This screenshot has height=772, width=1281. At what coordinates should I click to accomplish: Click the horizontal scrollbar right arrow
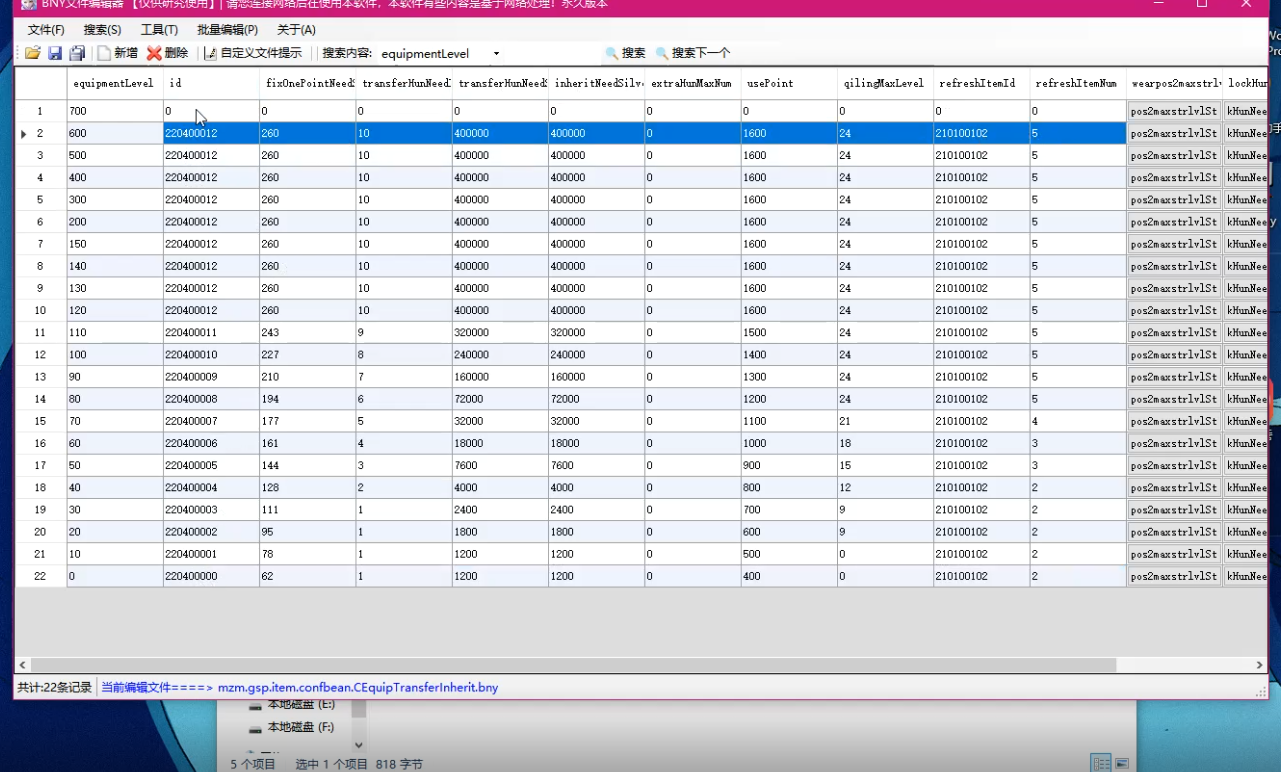point(1259,665)
